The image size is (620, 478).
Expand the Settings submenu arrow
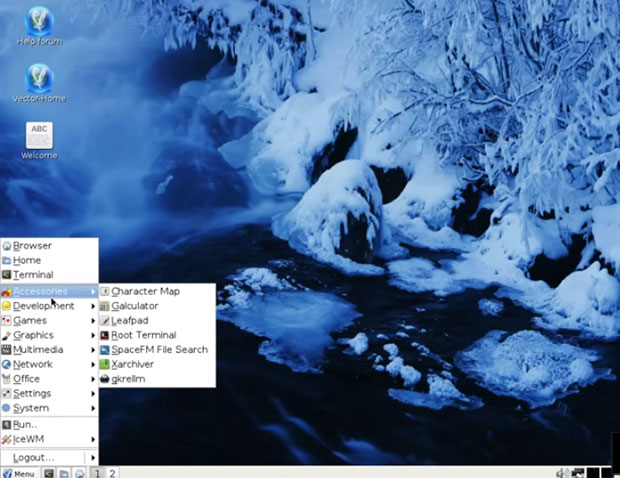point(93,393)
